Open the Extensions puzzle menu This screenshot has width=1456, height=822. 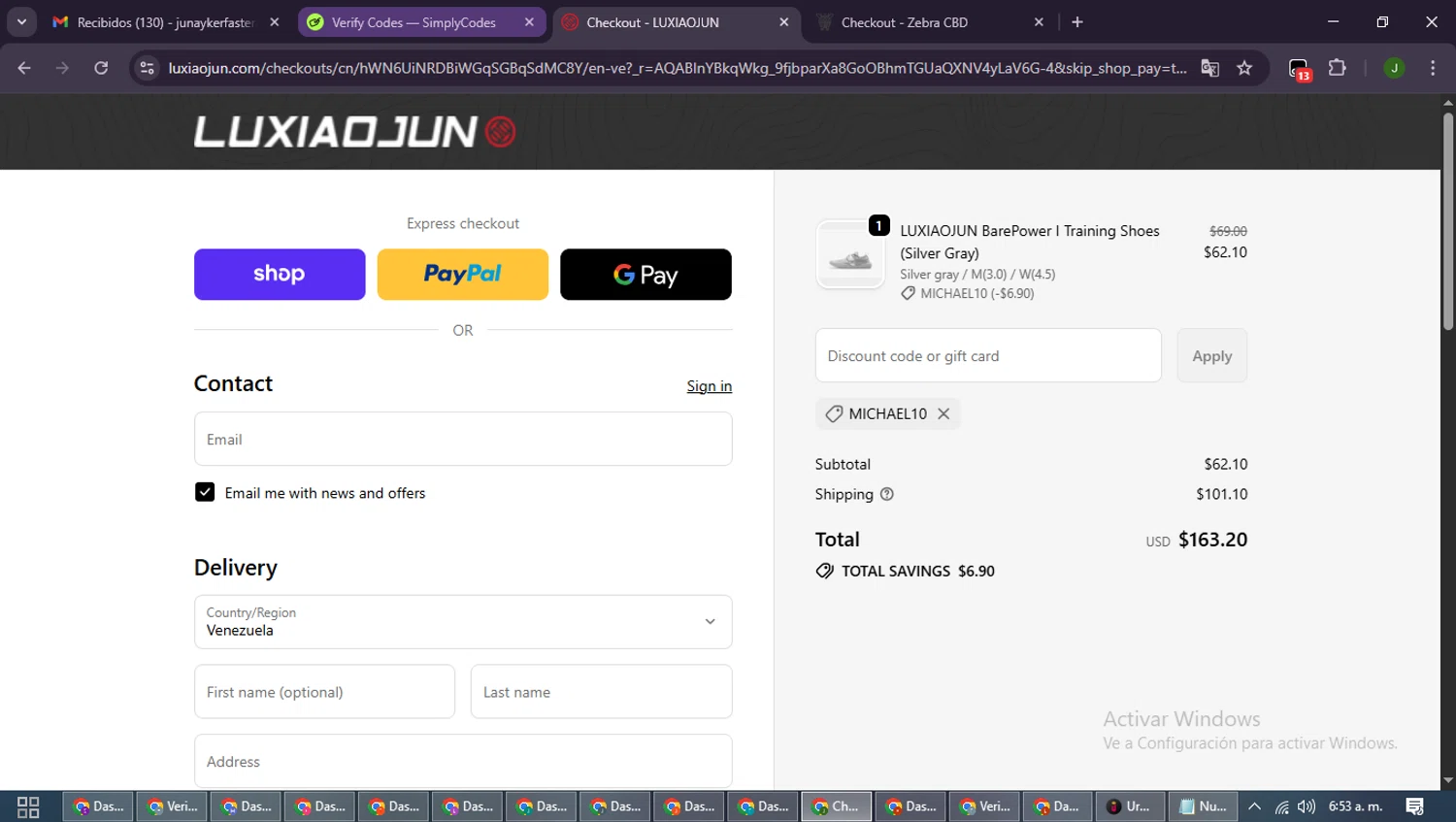pyautogui.click(x=1338, y=68)
